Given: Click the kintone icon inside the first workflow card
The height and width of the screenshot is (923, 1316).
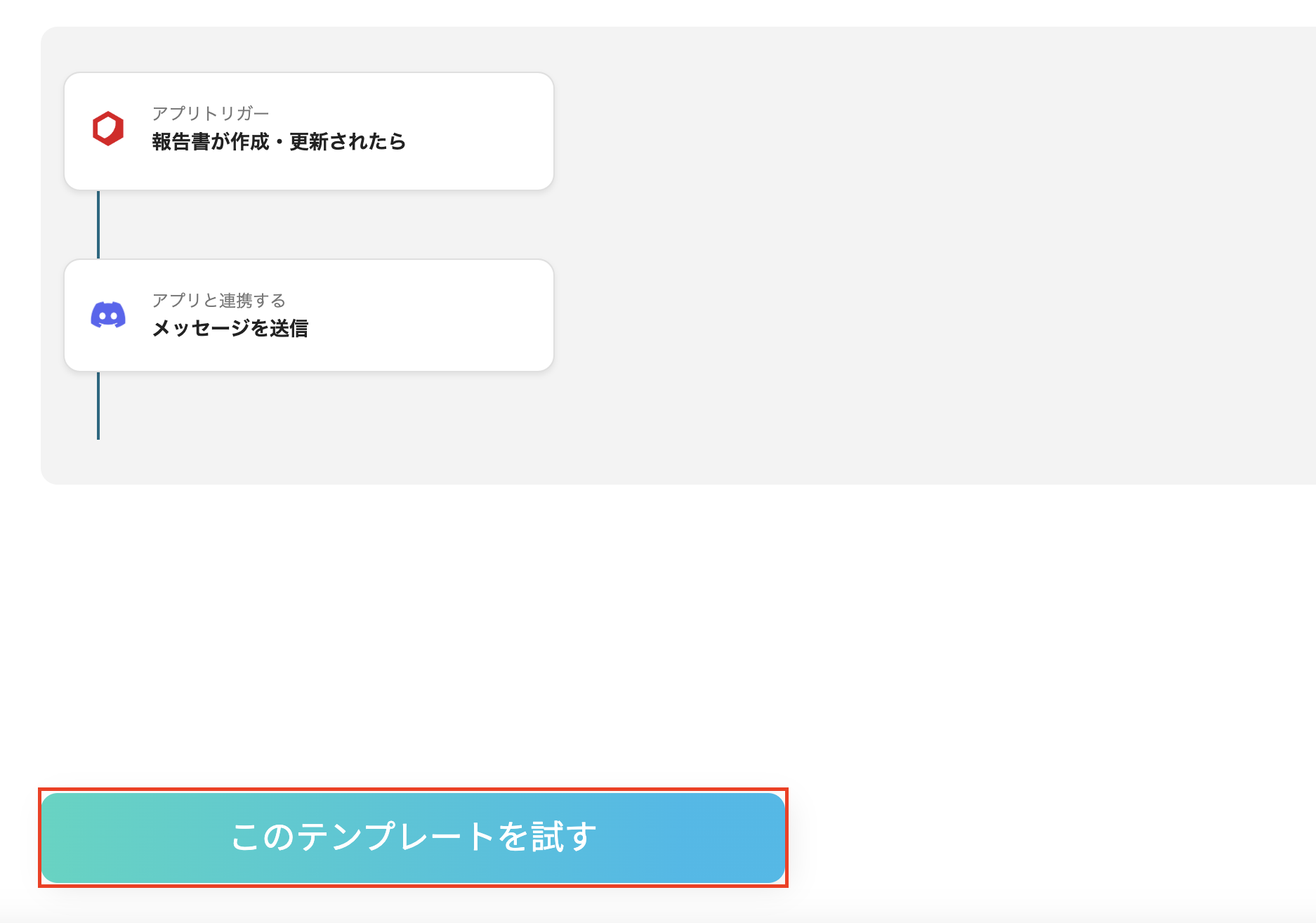Looking at the screenshot, I should coord(108,128).
